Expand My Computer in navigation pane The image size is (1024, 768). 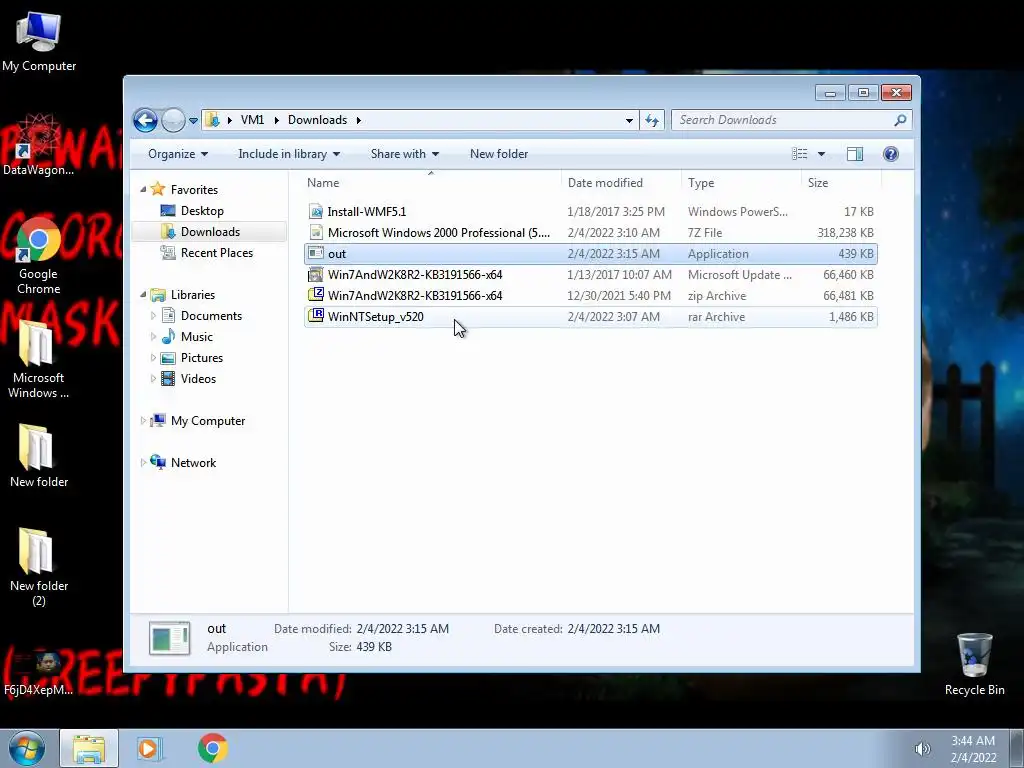[x=143, y=421]
